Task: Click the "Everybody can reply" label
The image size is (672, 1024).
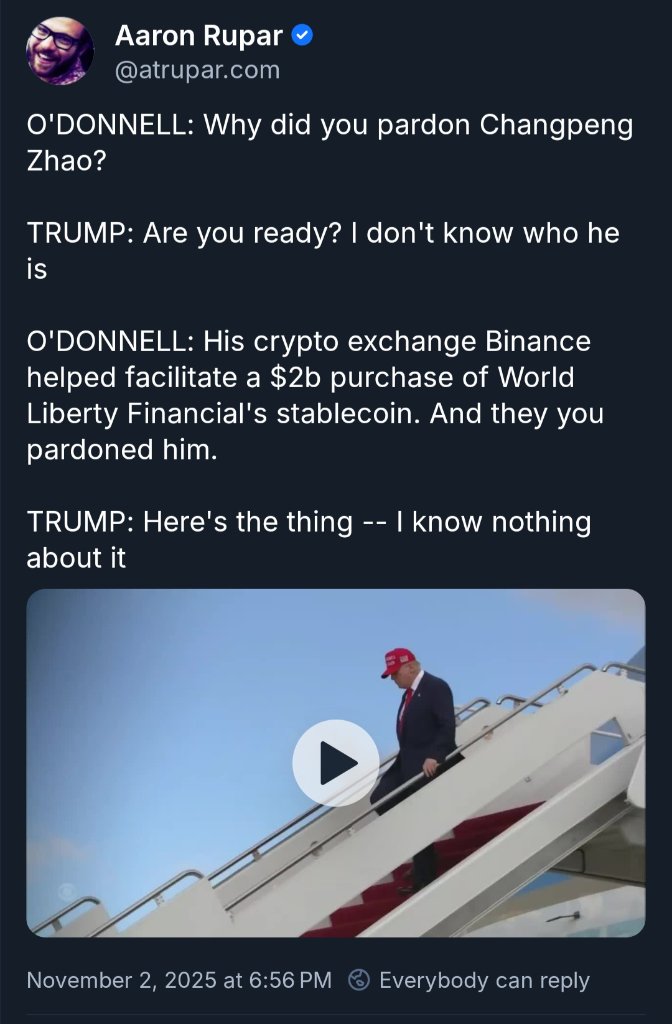Action: (484, 980)
